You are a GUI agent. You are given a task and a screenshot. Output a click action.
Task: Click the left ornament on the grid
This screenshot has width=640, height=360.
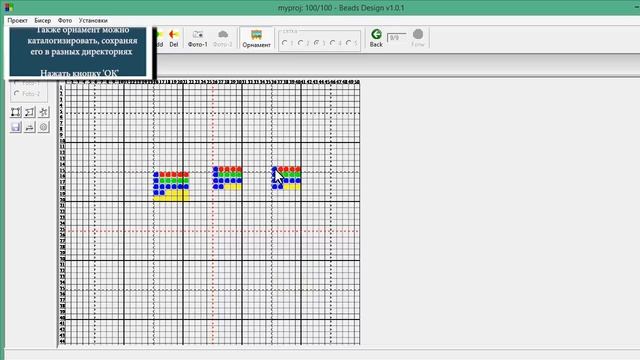click(x=171, y=186)
